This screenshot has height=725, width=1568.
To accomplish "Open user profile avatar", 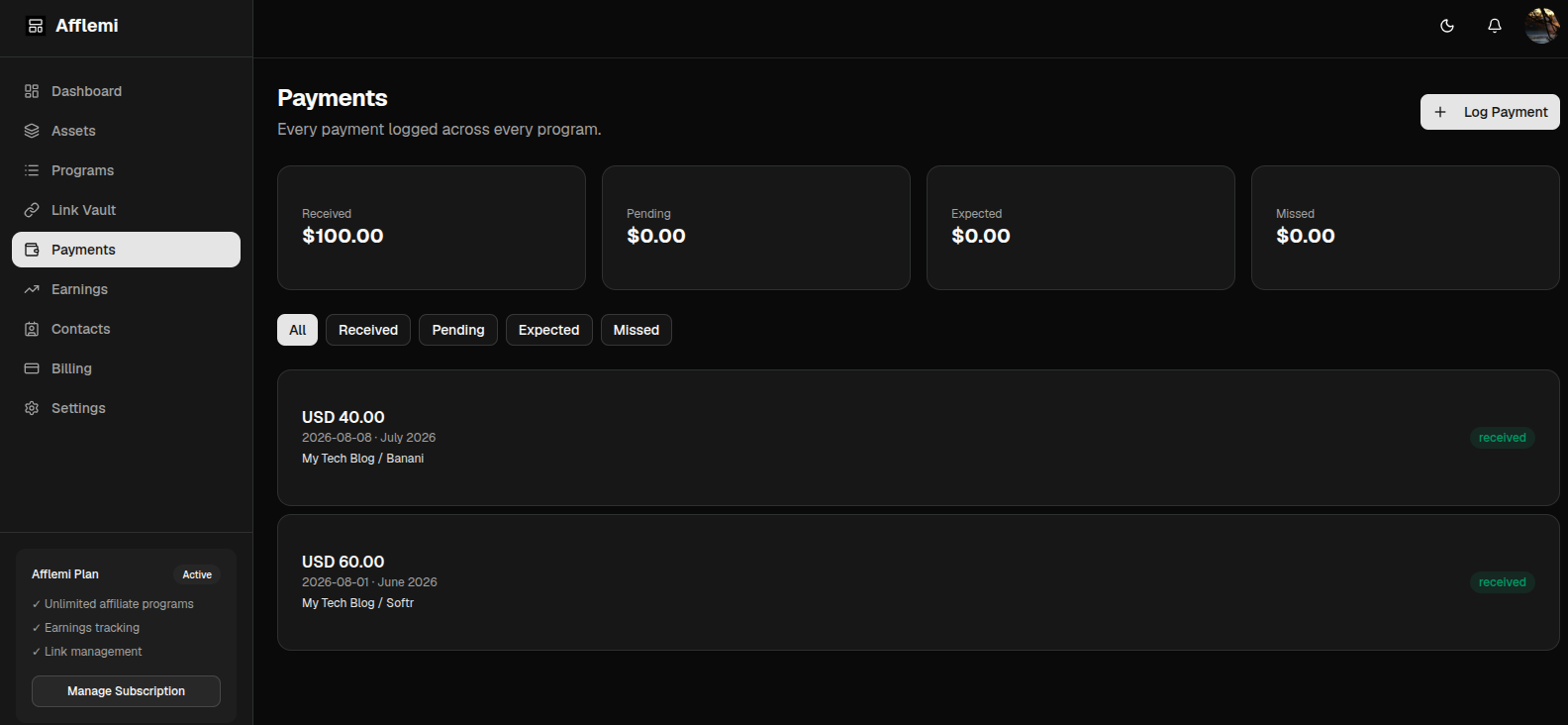I will point(1542,26).
